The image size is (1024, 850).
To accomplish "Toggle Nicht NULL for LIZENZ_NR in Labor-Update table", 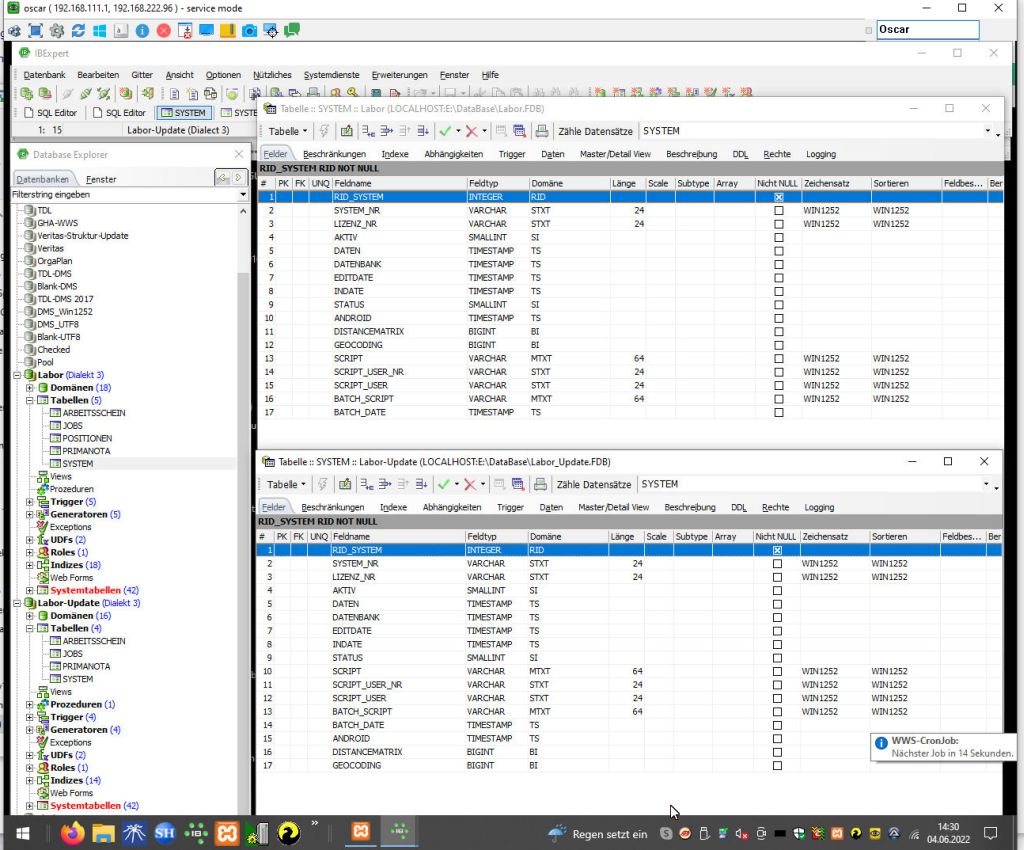I will point(777,577).
